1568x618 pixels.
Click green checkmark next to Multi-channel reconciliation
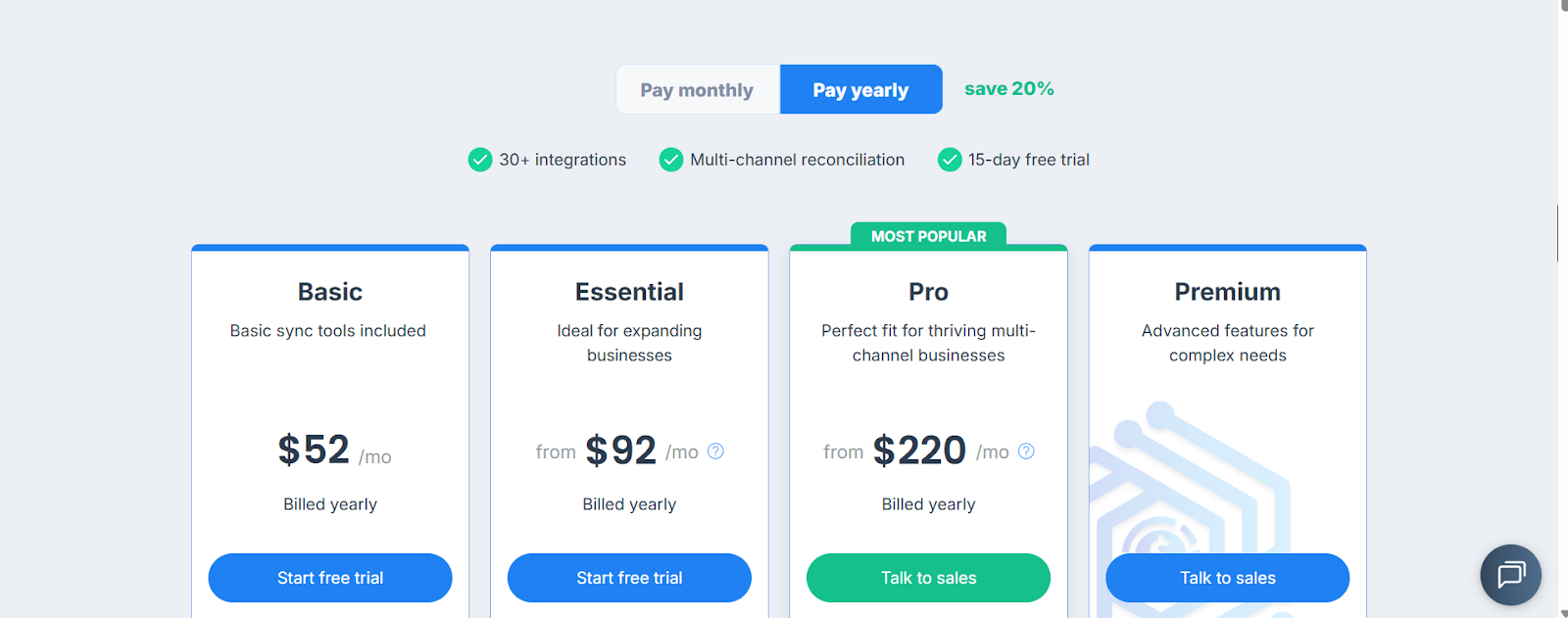tap(671, 160)
